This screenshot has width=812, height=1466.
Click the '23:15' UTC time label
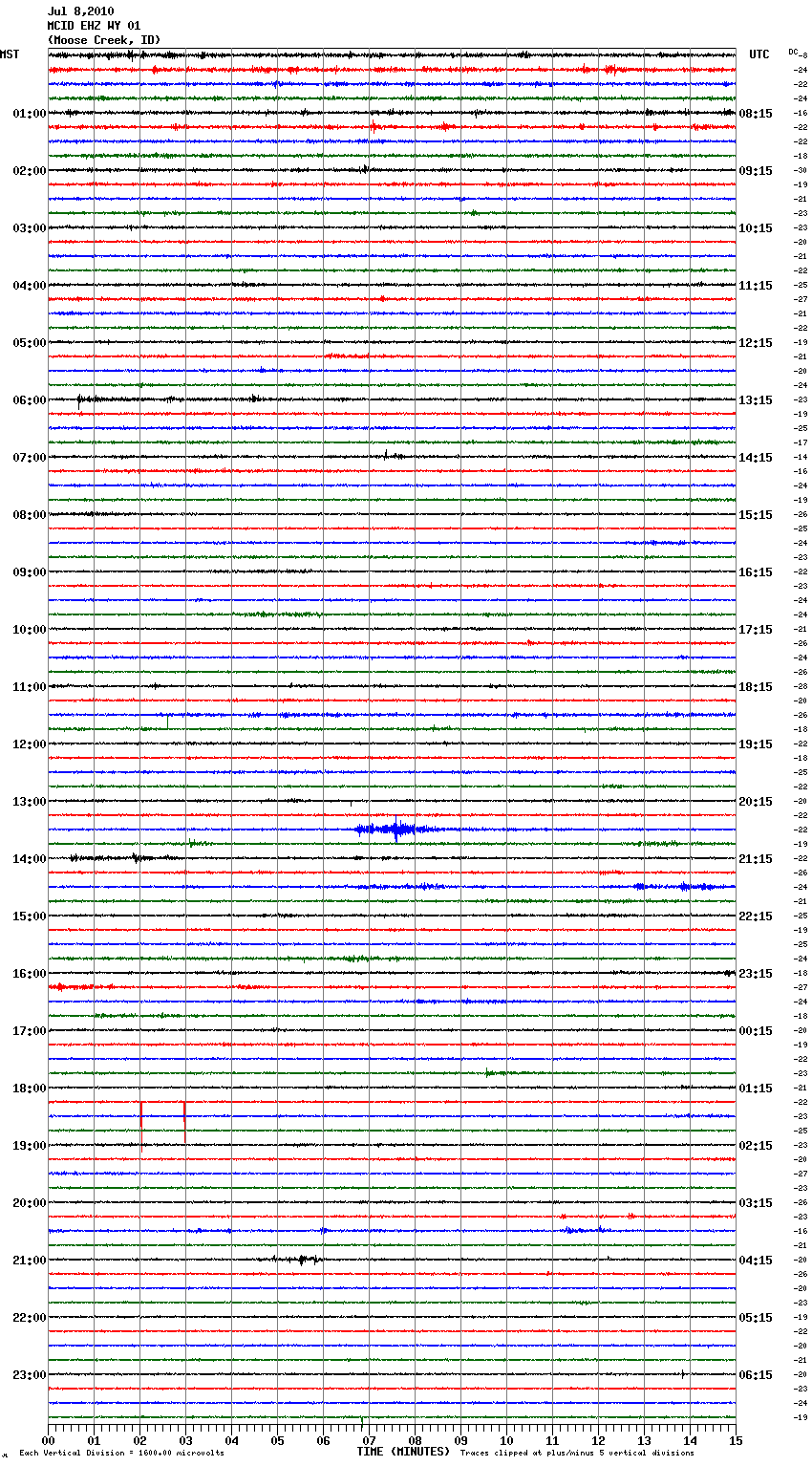[756, 974]
